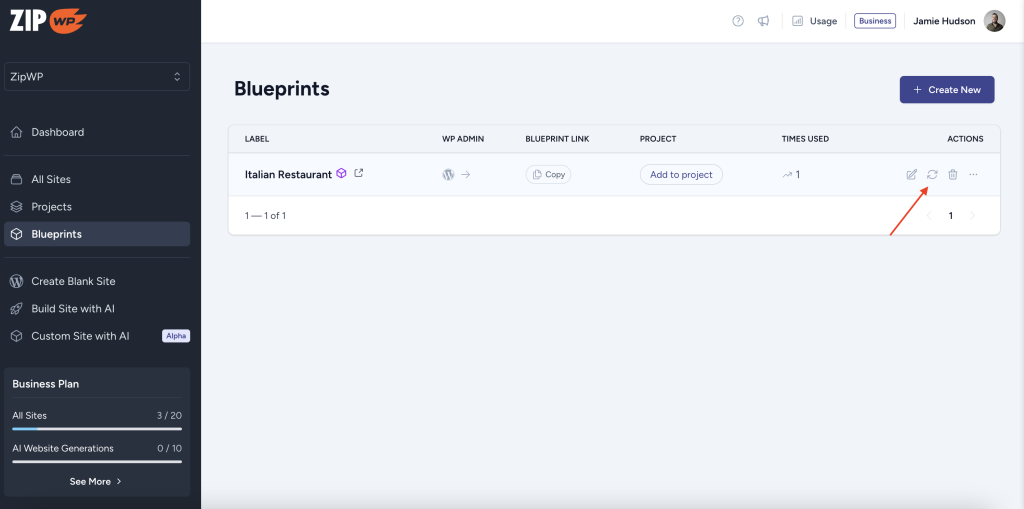The height and width of the screenshot is (509, 1024).
Task: Click the All Sites usage progress bar
Action: [x=96, y=429]
